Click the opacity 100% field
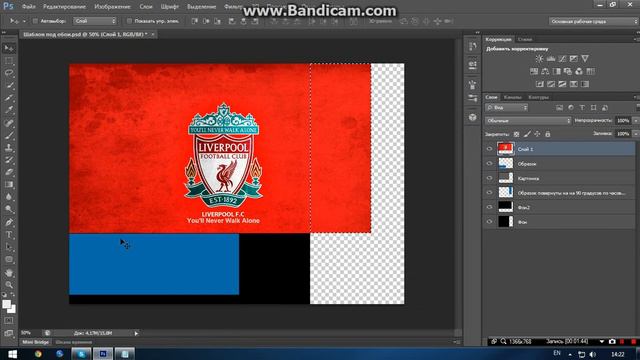640x360 pixels. point(623,121)
